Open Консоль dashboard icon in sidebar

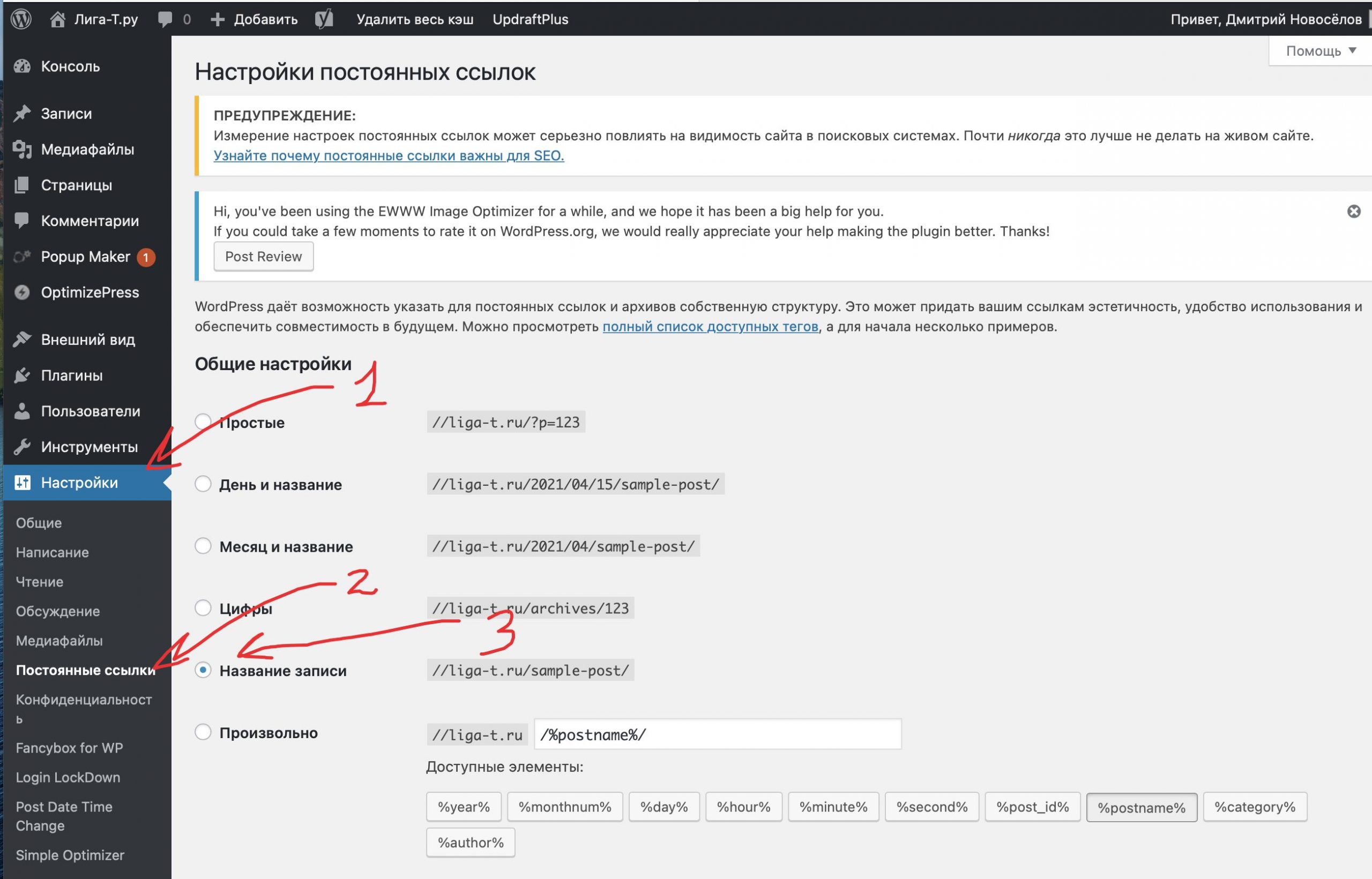[x=23, y=66]
